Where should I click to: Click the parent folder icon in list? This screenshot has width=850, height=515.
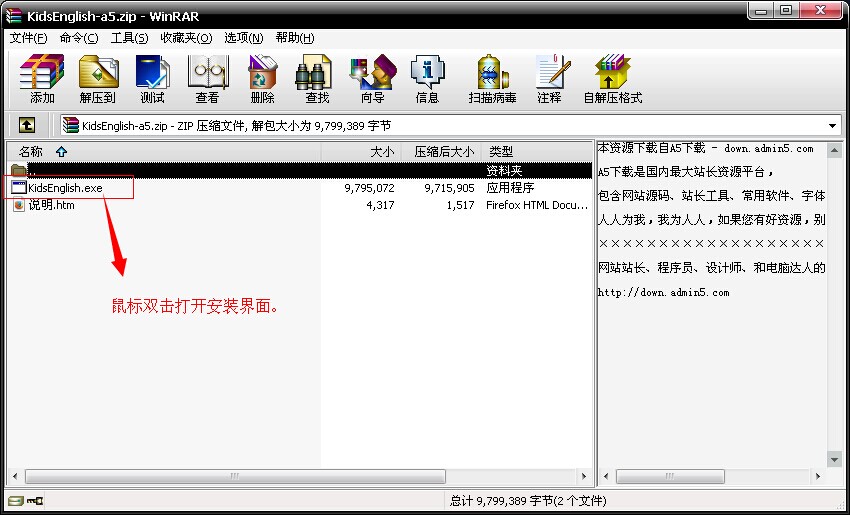(18, 170)
